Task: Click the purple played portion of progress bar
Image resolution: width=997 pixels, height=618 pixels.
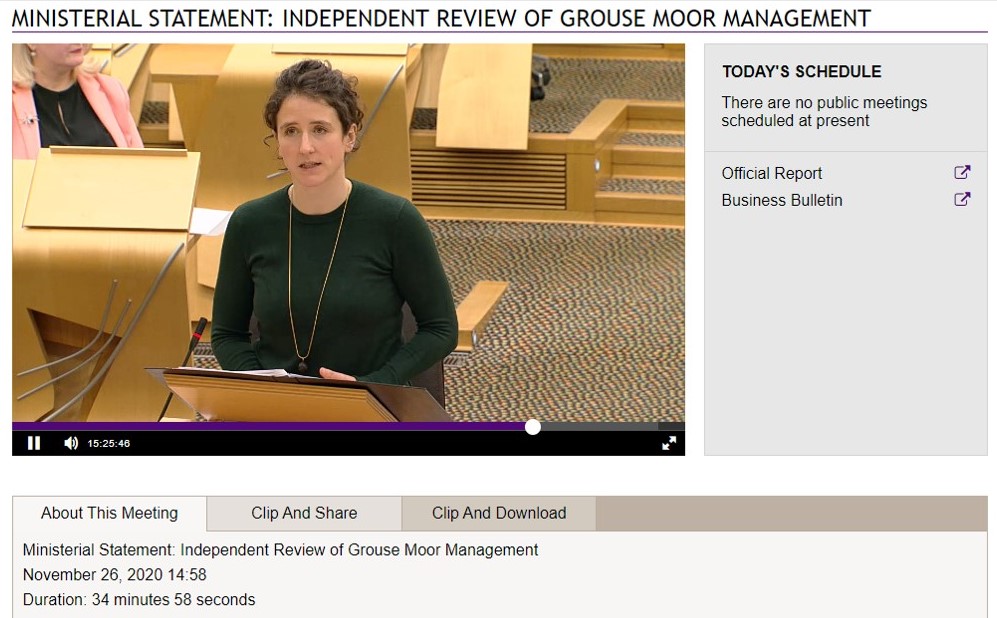Action: [270, 427]
